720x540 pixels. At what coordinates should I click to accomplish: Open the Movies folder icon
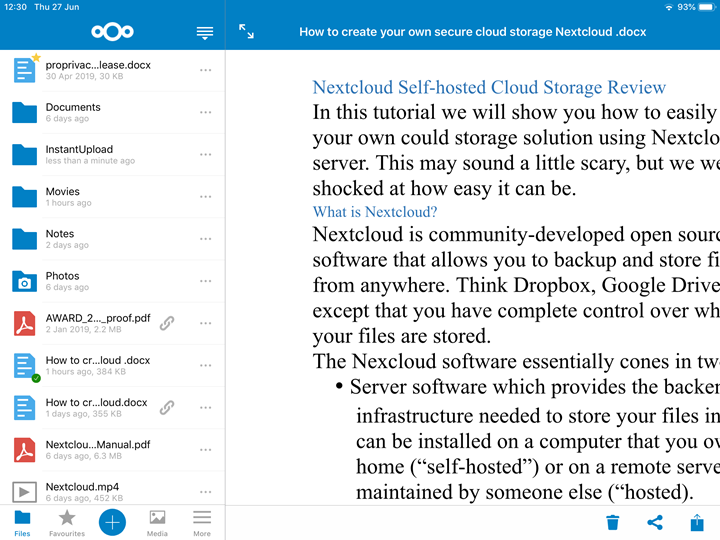[x=24, y=197]
